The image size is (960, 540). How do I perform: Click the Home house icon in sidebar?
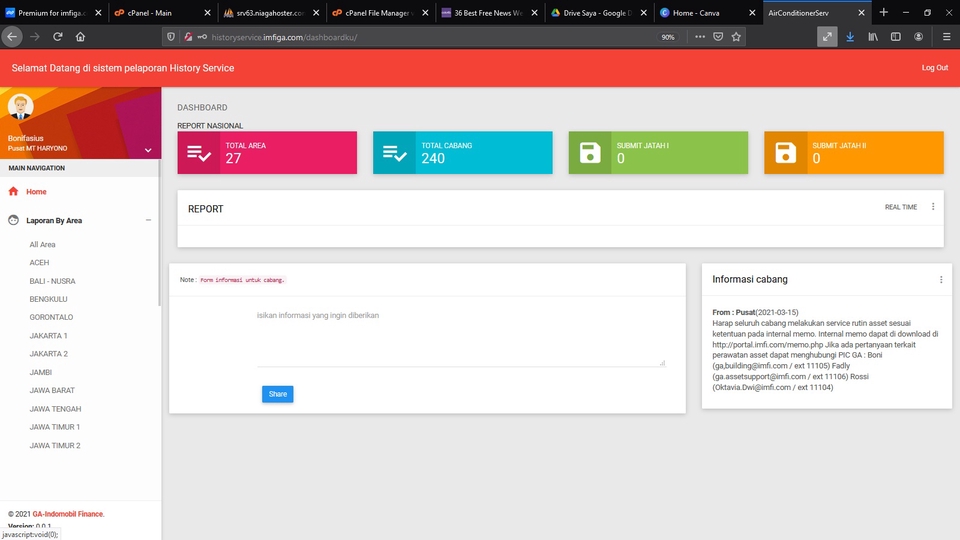(13, 191)
